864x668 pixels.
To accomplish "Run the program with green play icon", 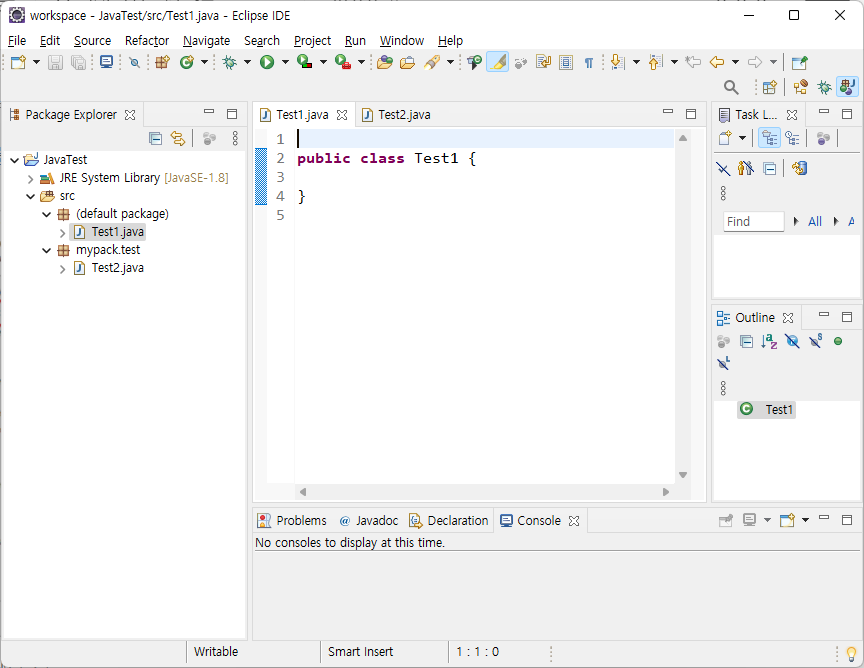I will click(x=267, y=62).
